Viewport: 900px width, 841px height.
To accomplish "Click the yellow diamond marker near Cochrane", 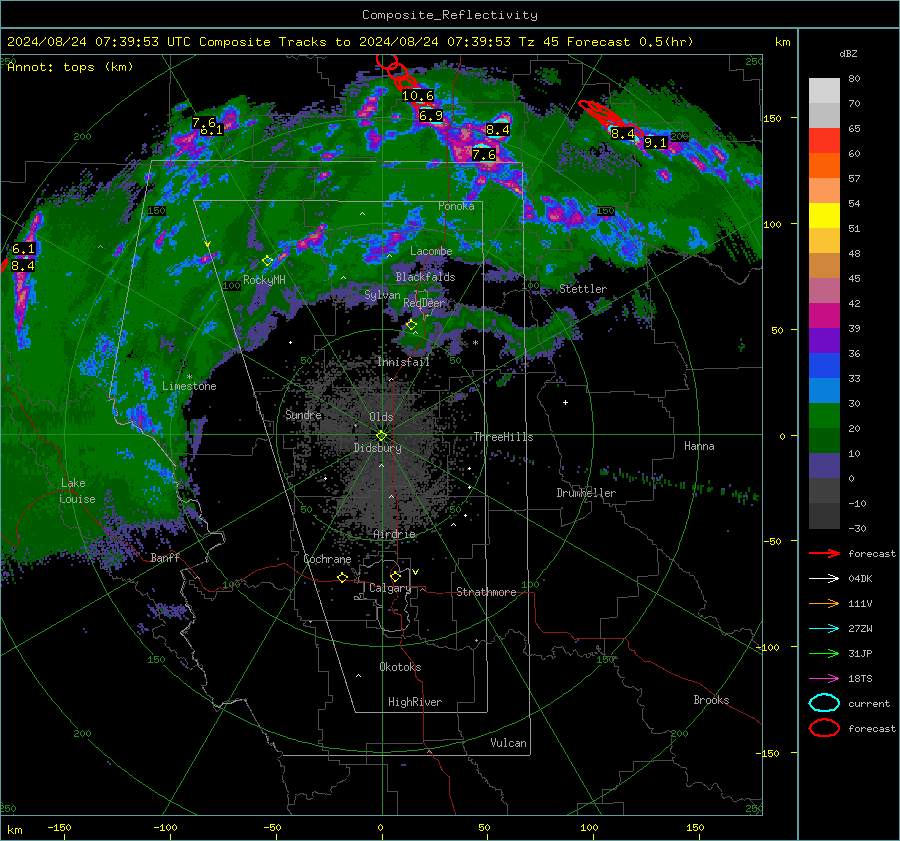I will [342, 578].
